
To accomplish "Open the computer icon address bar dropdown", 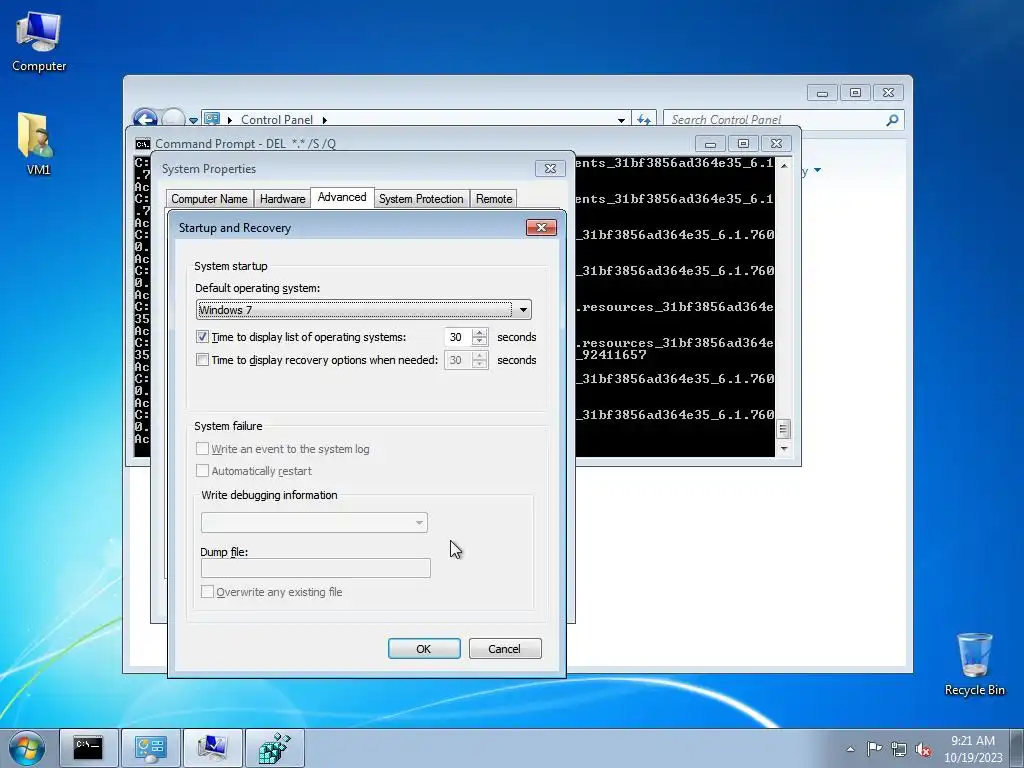I will click(x=229, y=120).
